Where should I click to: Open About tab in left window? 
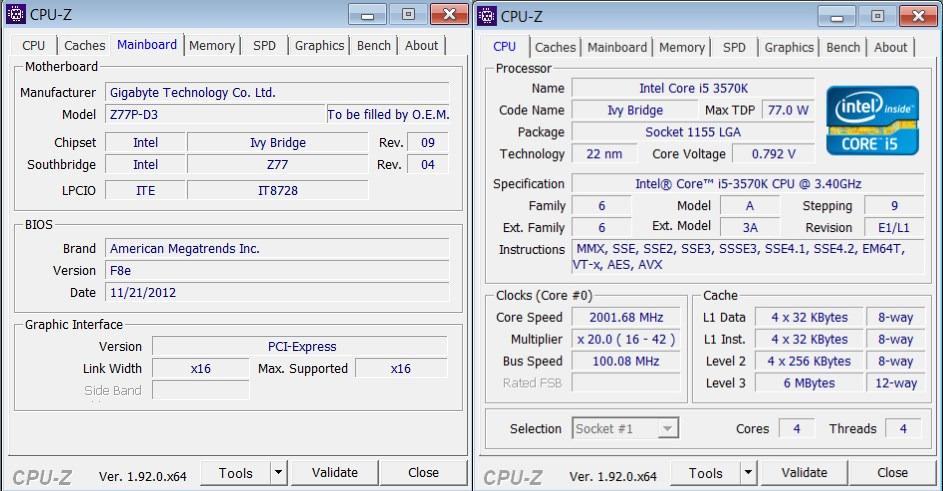tap(422, 46)
